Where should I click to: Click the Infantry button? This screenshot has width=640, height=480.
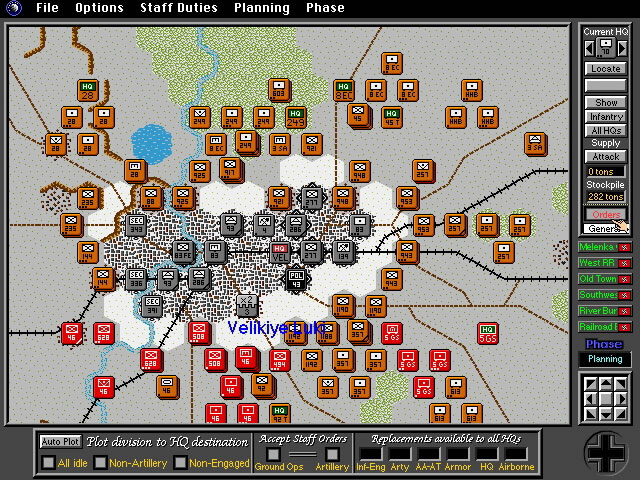point(606,117)
